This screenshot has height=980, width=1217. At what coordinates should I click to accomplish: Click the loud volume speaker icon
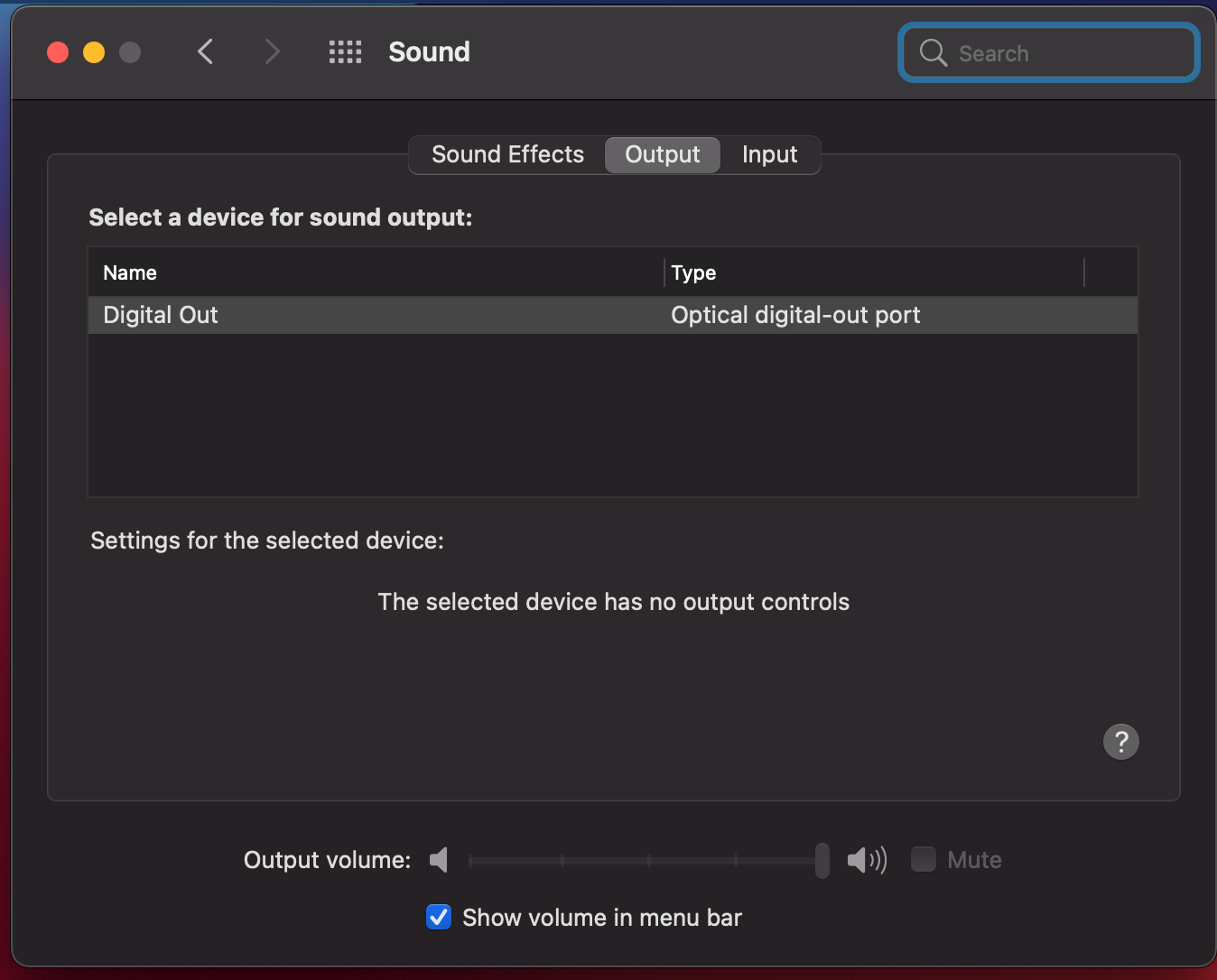coord(867,860)
